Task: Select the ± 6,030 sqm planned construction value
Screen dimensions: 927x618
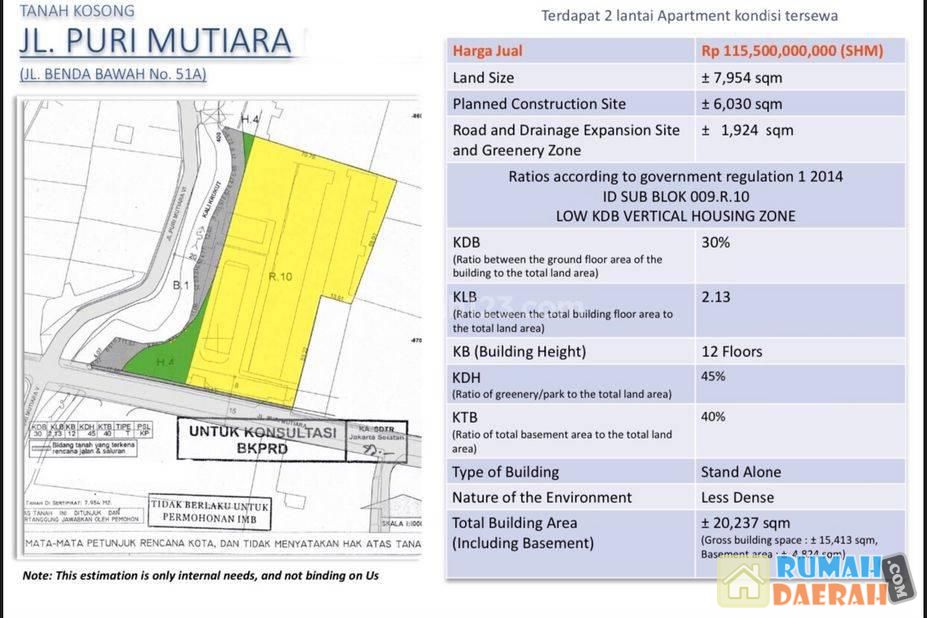Action: pos(742,104)
